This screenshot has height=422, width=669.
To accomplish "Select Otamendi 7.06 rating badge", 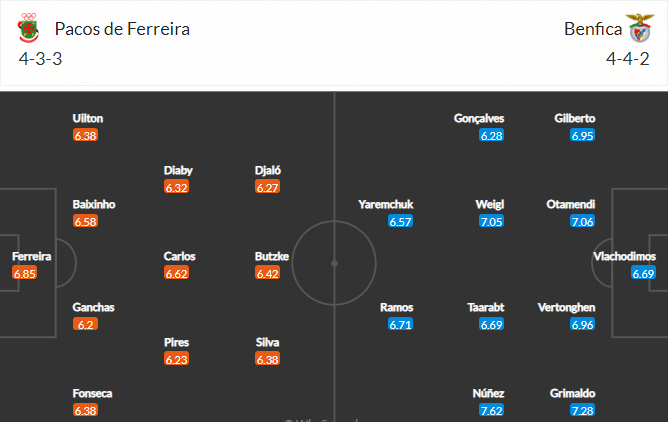I will click(x=582, y=221).
